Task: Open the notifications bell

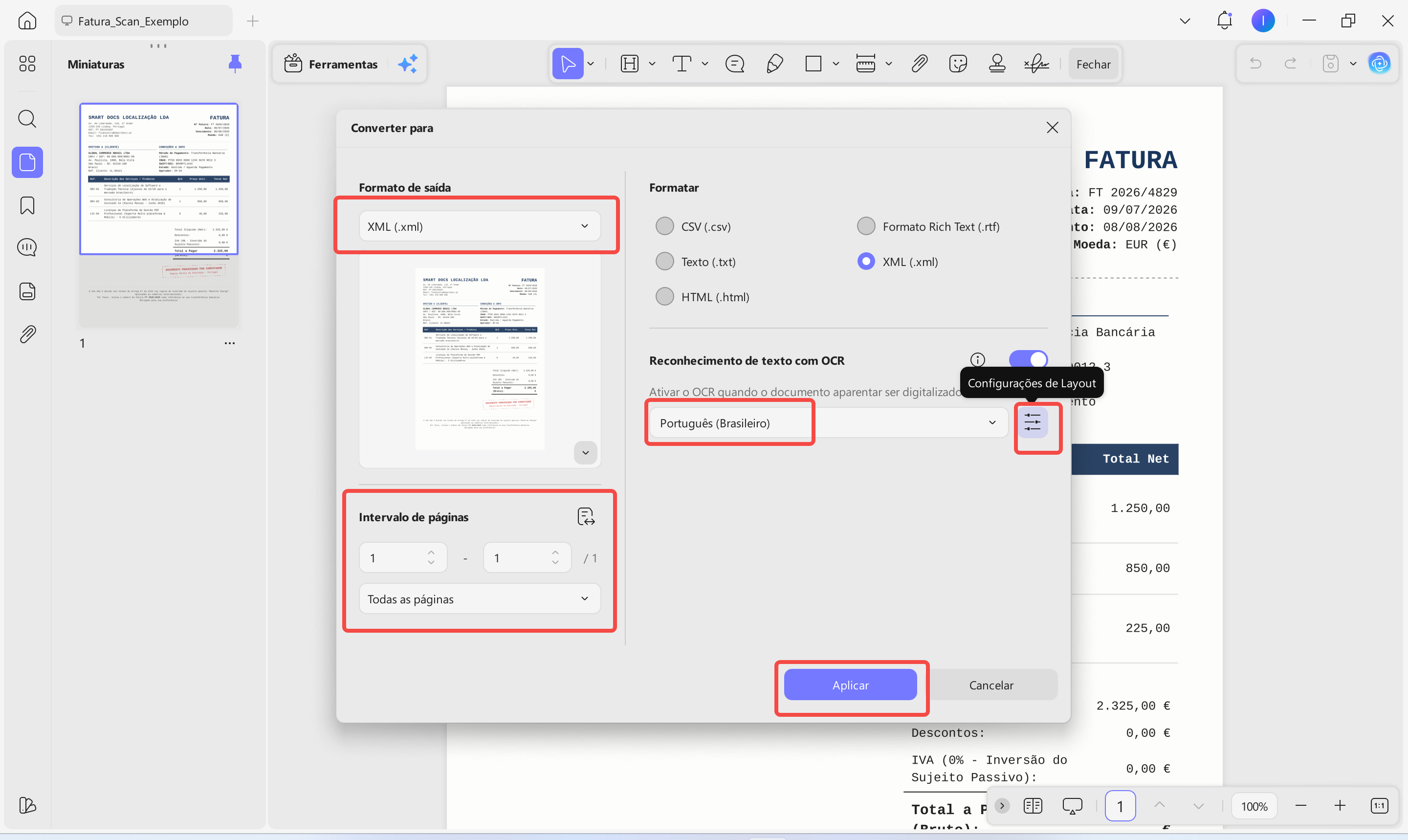Action: [x=1224, y=21]
